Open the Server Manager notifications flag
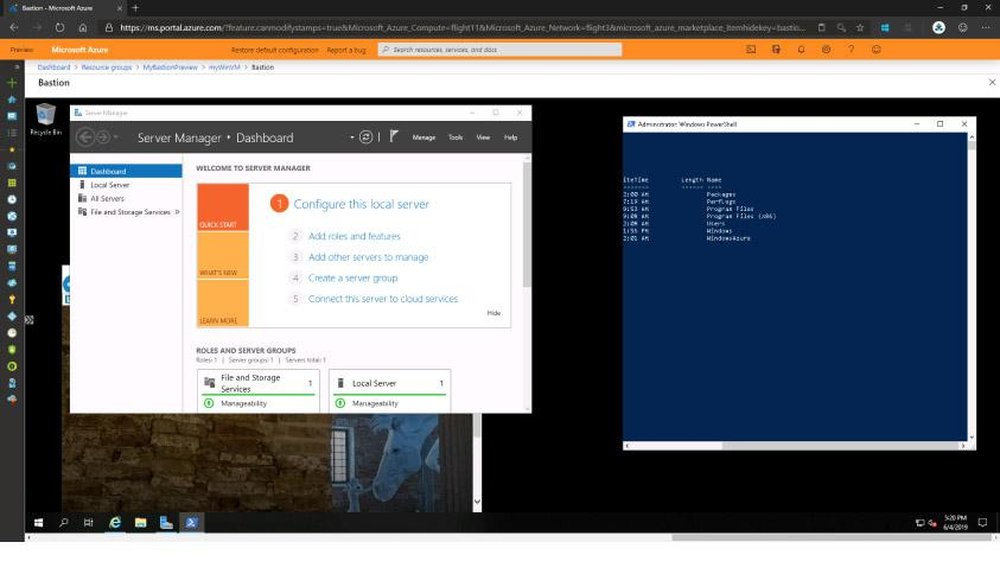 pyautogui.click(x=393, y=137)
